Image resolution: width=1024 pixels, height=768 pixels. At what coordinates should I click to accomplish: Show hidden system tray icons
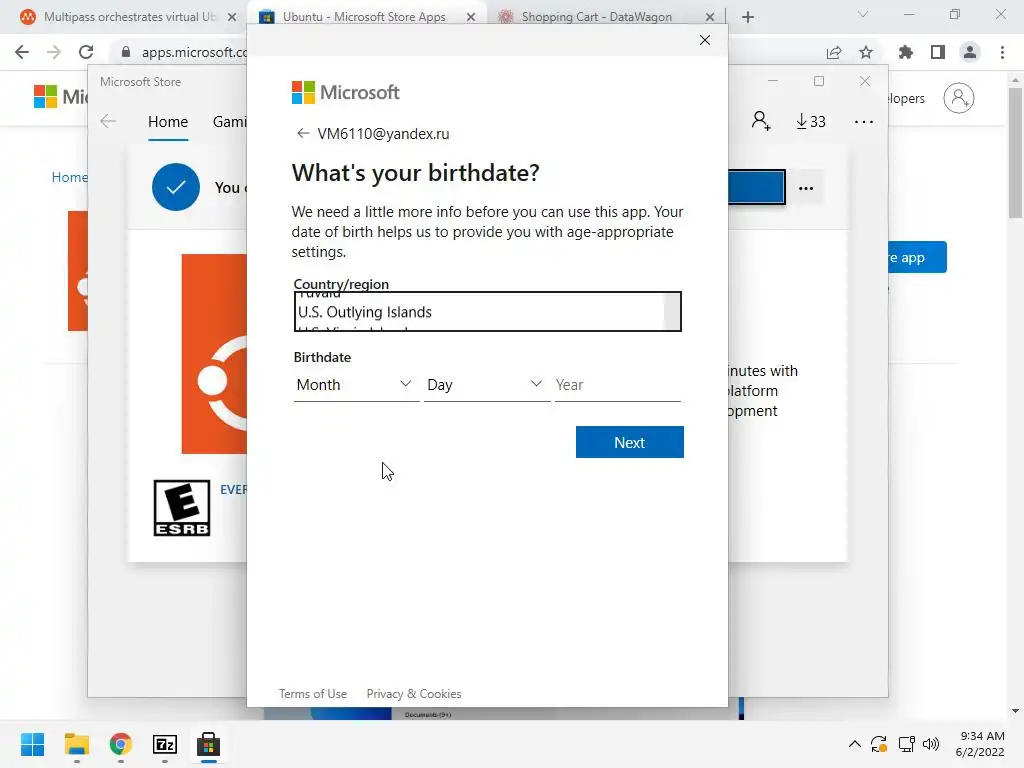coord(854,744)
